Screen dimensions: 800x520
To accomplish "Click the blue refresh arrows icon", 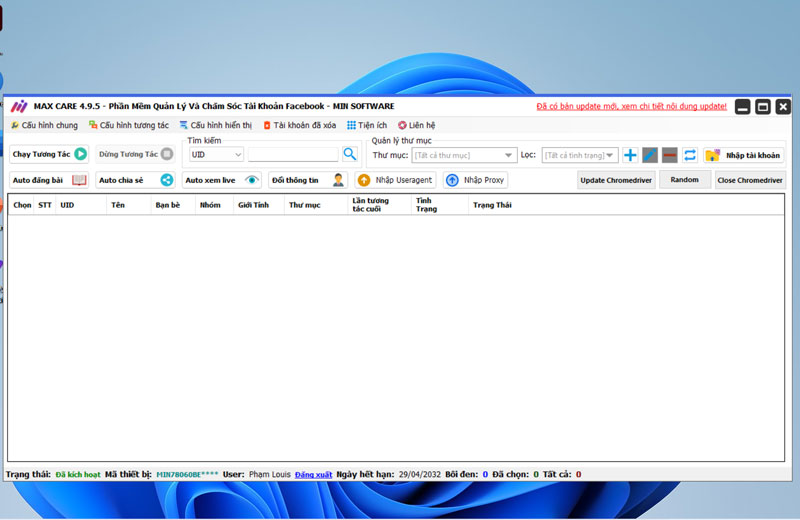I will point(690,155).
